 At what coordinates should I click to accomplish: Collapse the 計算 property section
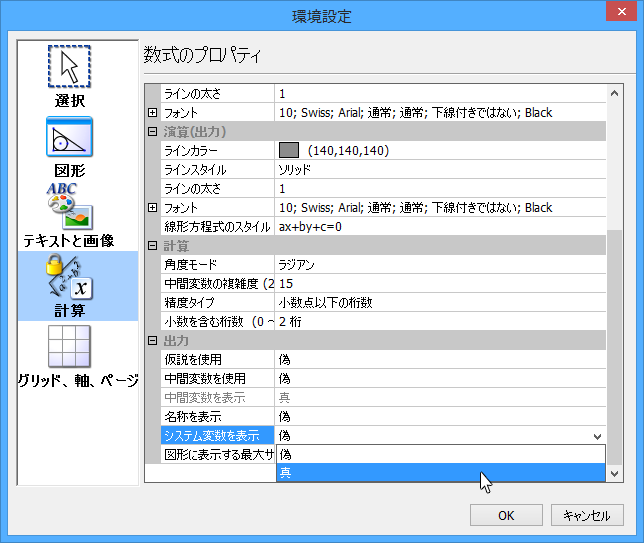tap(153, 246)
